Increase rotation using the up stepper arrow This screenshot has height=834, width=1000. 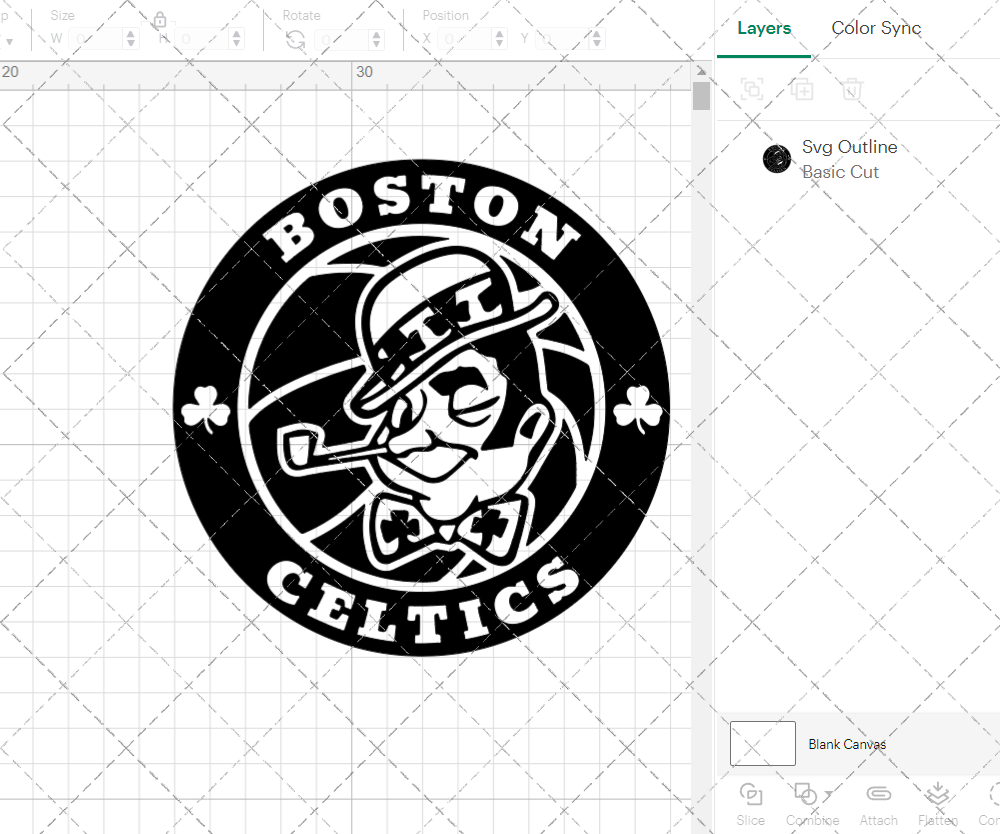[376, 33]
